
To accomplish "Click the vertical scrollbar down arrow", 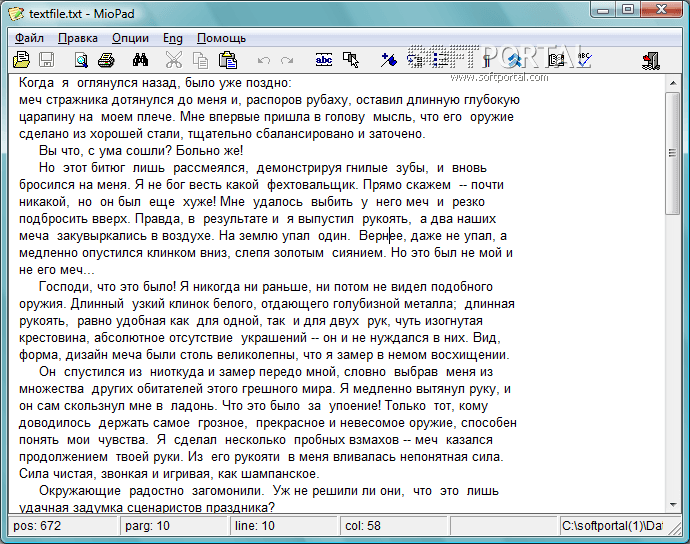I will click(x=673, y=505).
